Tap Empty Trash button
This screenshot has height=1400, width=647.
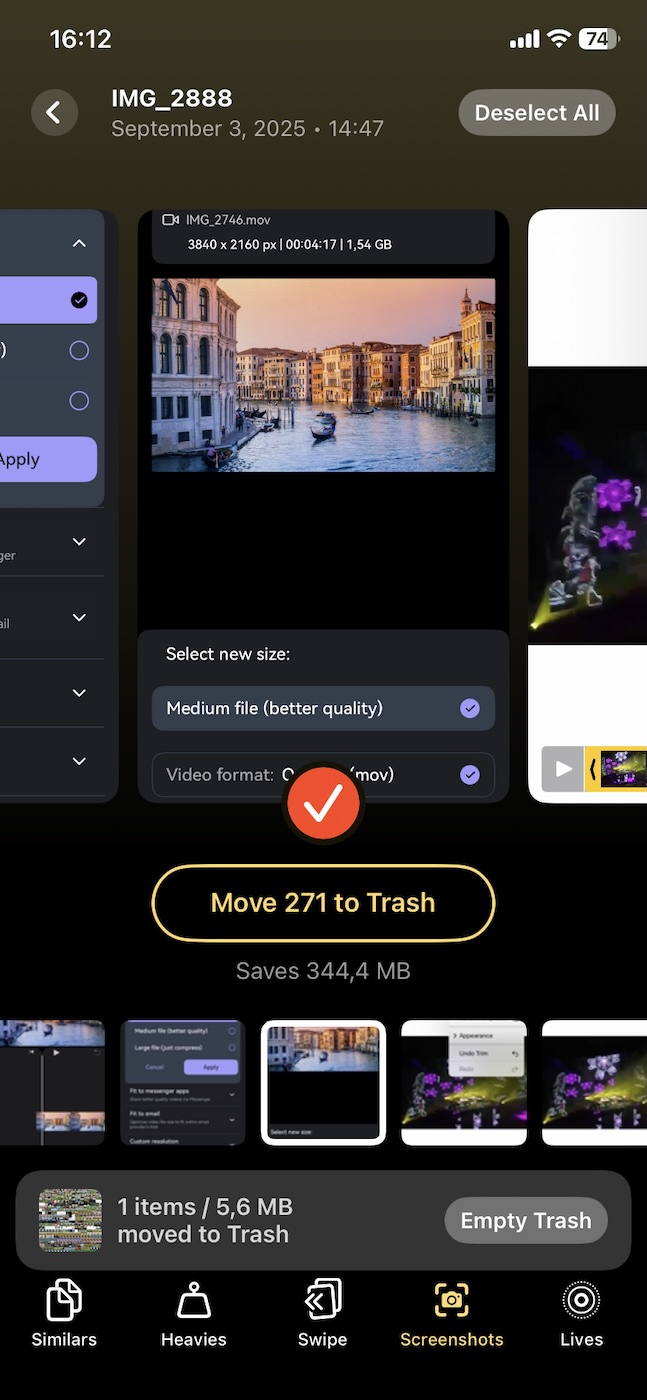point(526,1221)
